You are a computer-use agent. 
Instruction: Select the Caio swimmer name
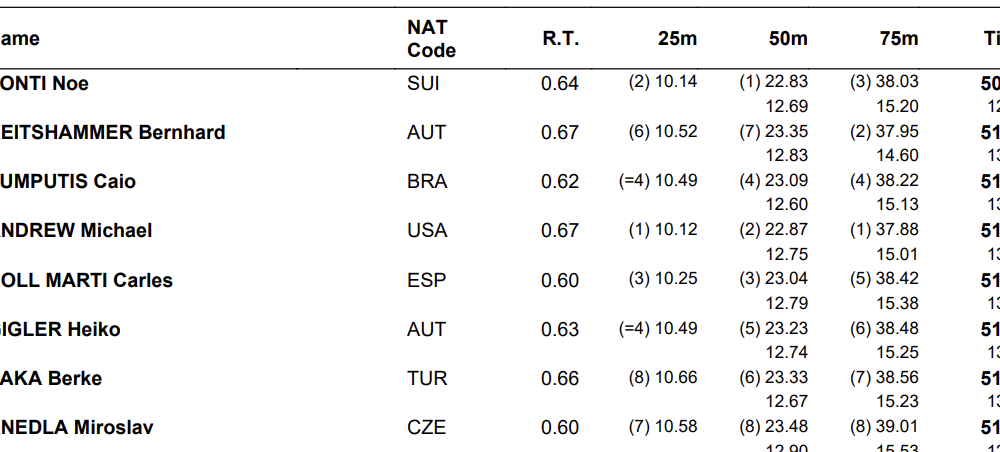pyautogui.click(x=68, y=181)
